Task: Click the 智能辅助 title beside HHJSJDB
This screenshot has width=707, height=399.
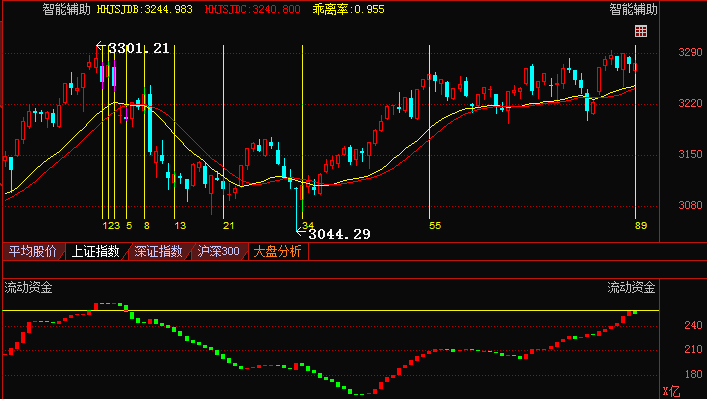Action: pyautogui.click(x=67, y=9)
